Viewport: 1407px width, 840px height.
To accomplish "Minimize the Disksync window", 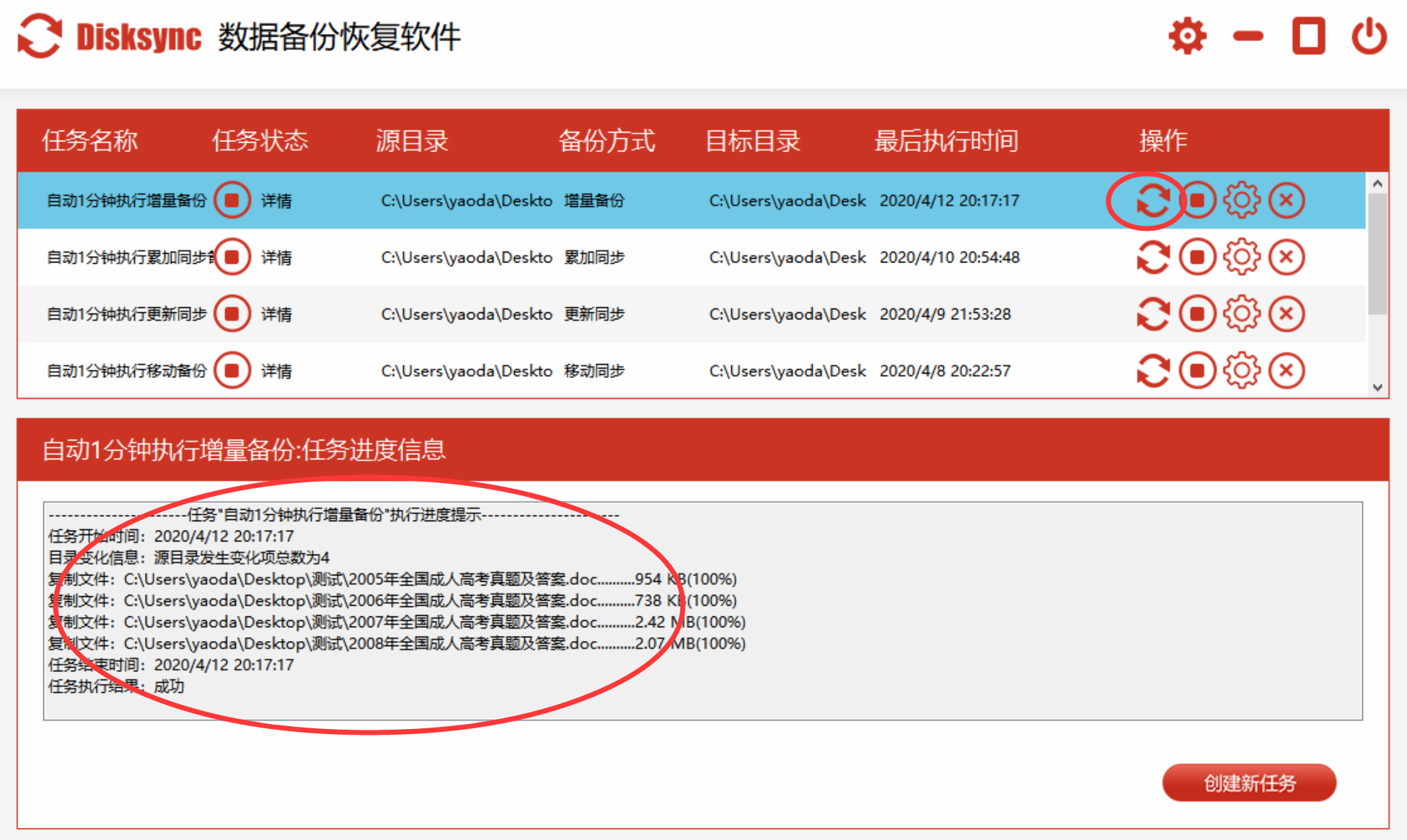I will [1248, 36].
